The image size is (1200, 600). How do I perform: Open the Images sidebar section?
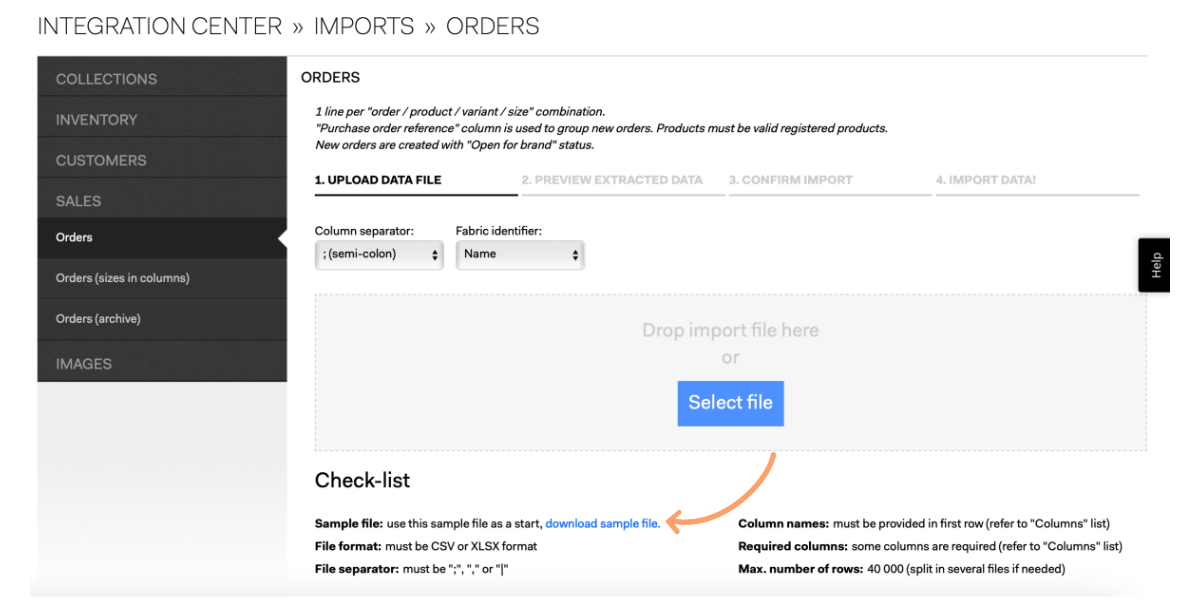[x=162, y=363]
